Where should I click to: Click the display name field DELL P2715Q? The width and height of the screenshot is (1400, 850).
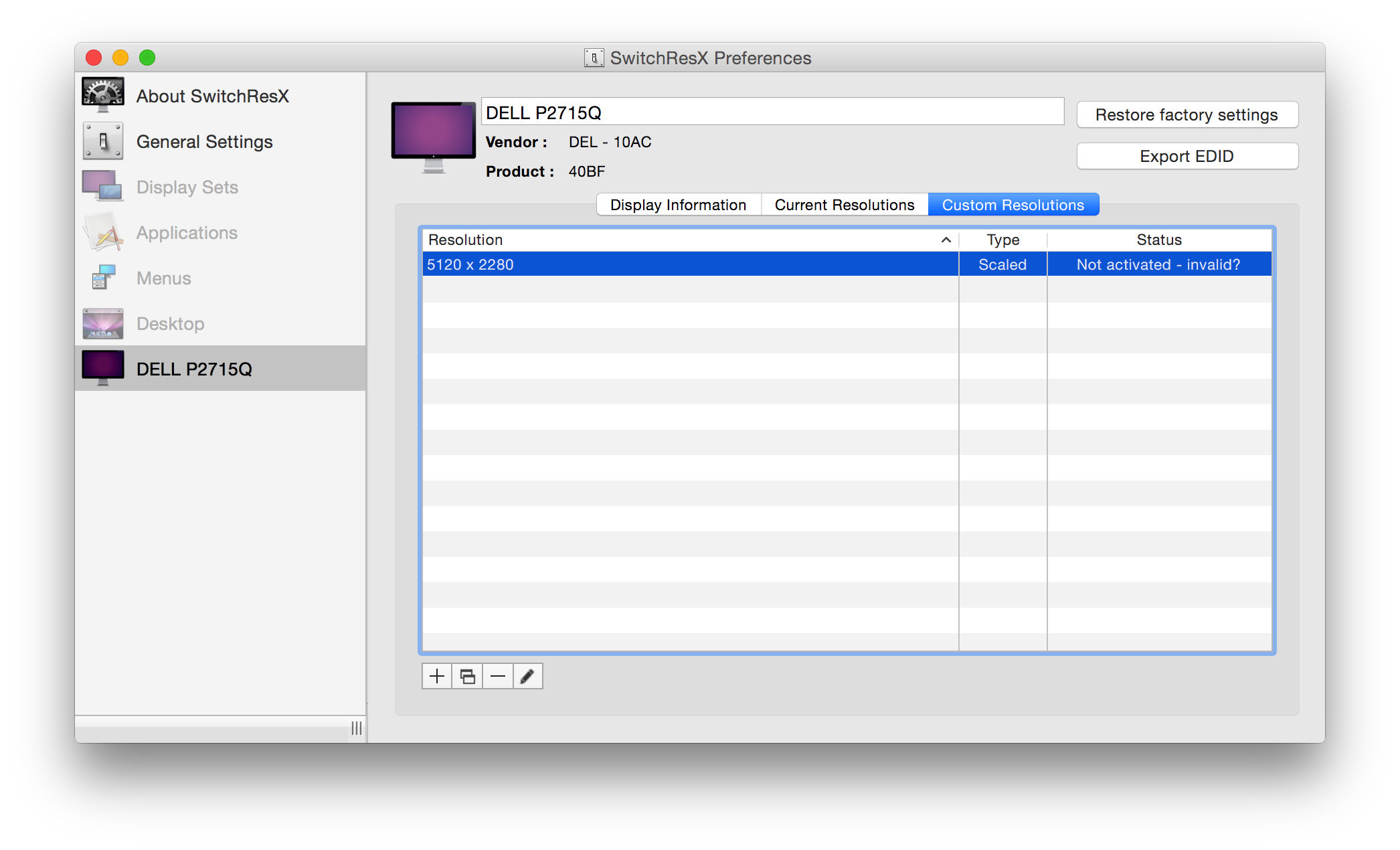773,112
